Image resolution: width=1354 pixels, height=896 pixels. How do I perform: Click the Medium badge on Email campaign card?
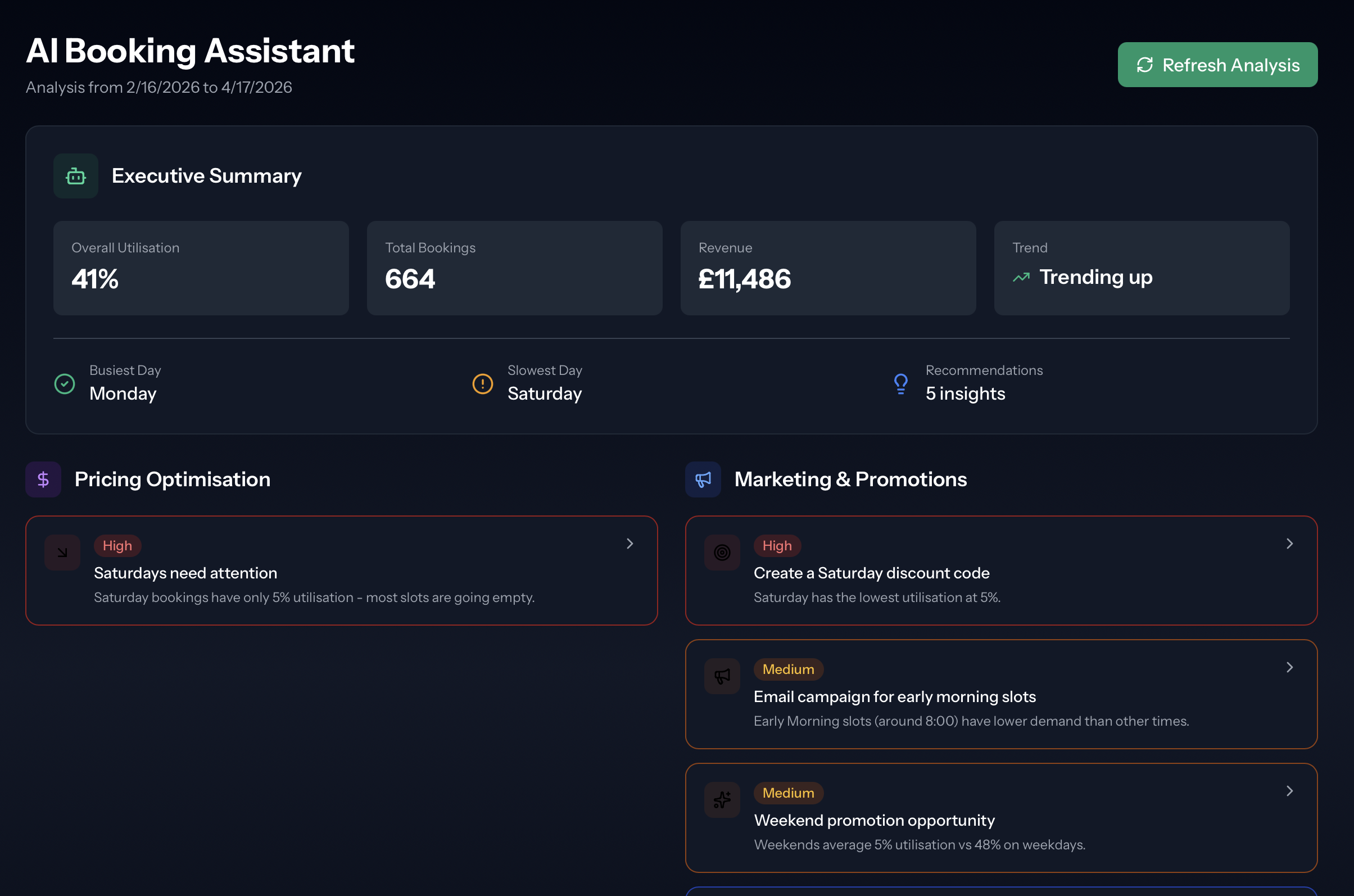coord(789,669)
